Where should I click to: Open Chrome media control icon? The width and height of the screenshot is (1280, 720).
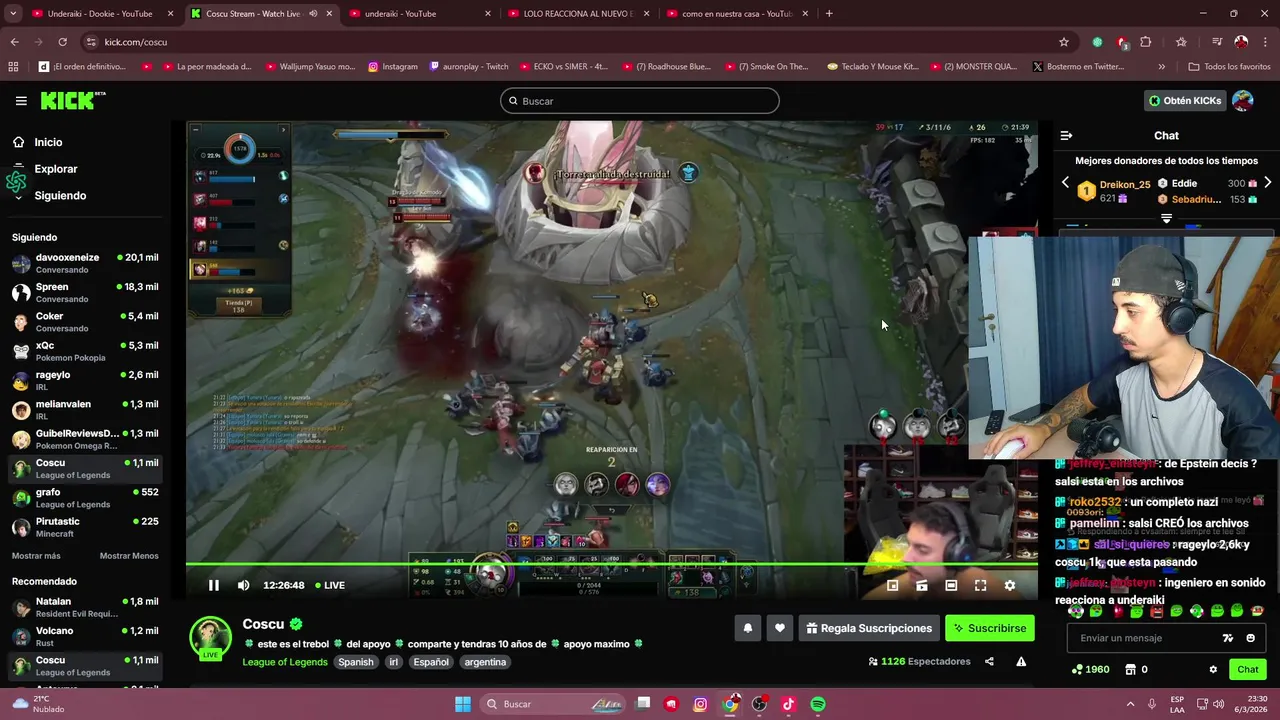pyautogui.click(x=1217, y=42)
